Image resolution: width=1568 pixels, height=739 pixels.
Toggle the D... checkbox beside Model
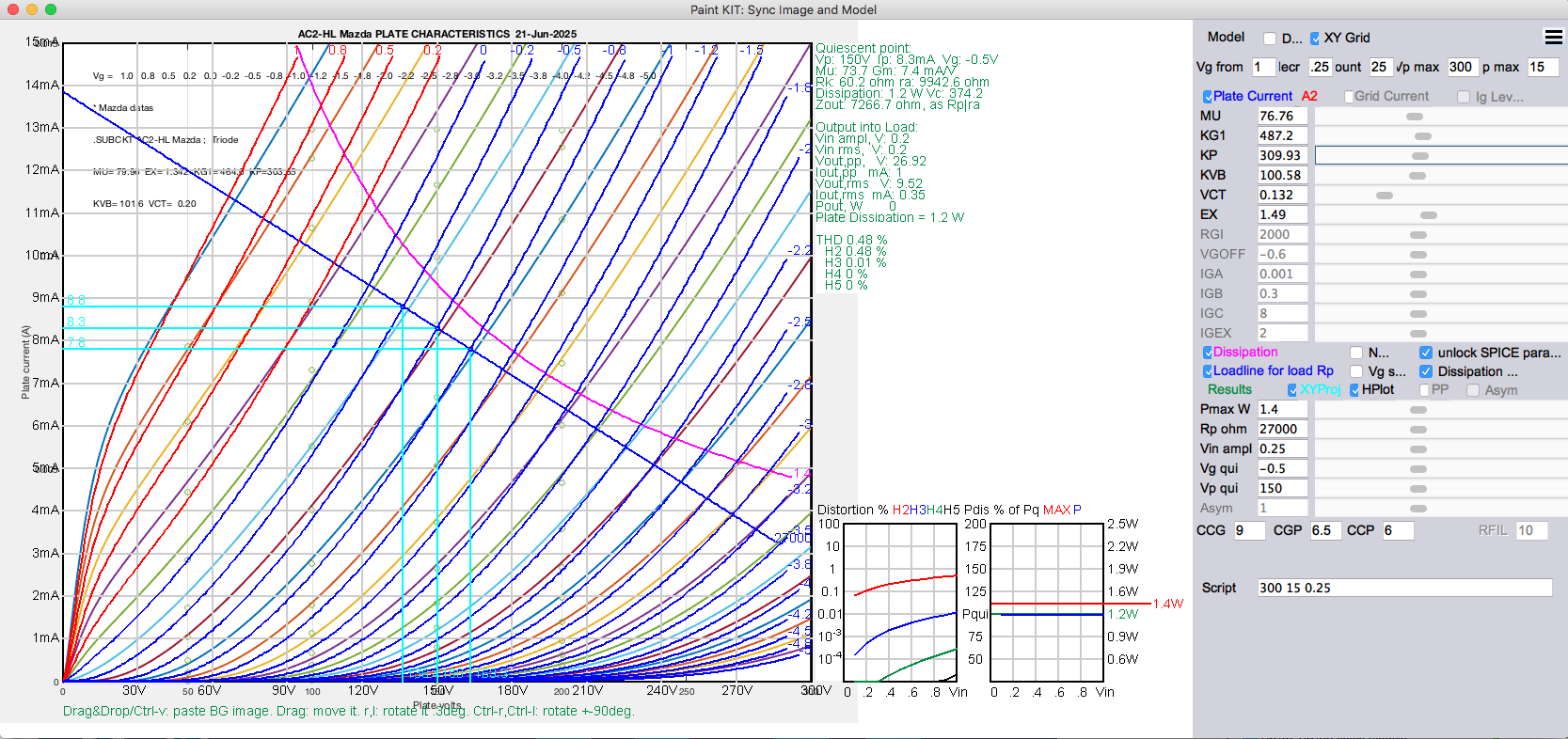(x=1270, y=39)
